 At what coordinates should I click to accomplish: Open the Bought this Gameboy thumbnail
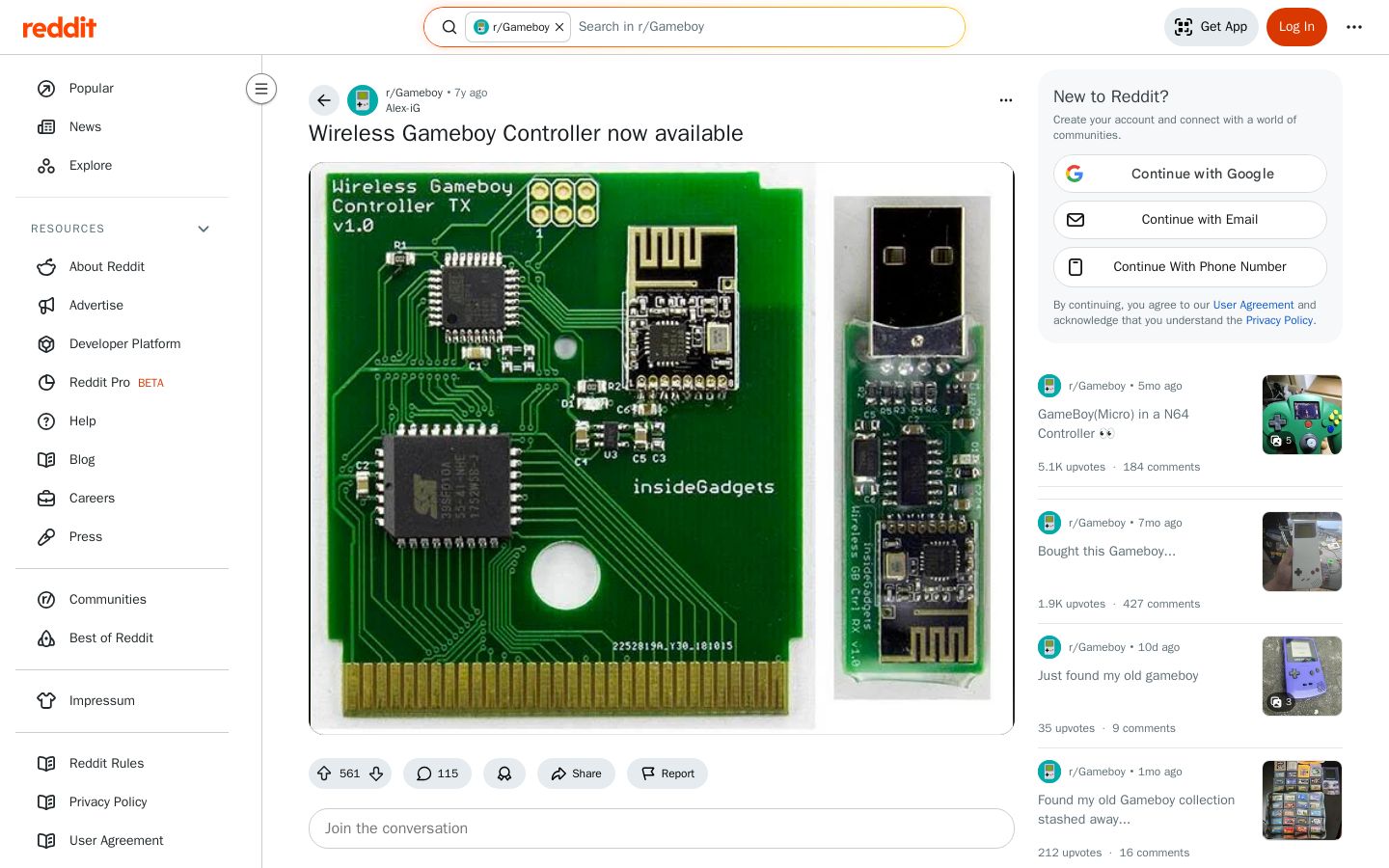click(1302, 552)
